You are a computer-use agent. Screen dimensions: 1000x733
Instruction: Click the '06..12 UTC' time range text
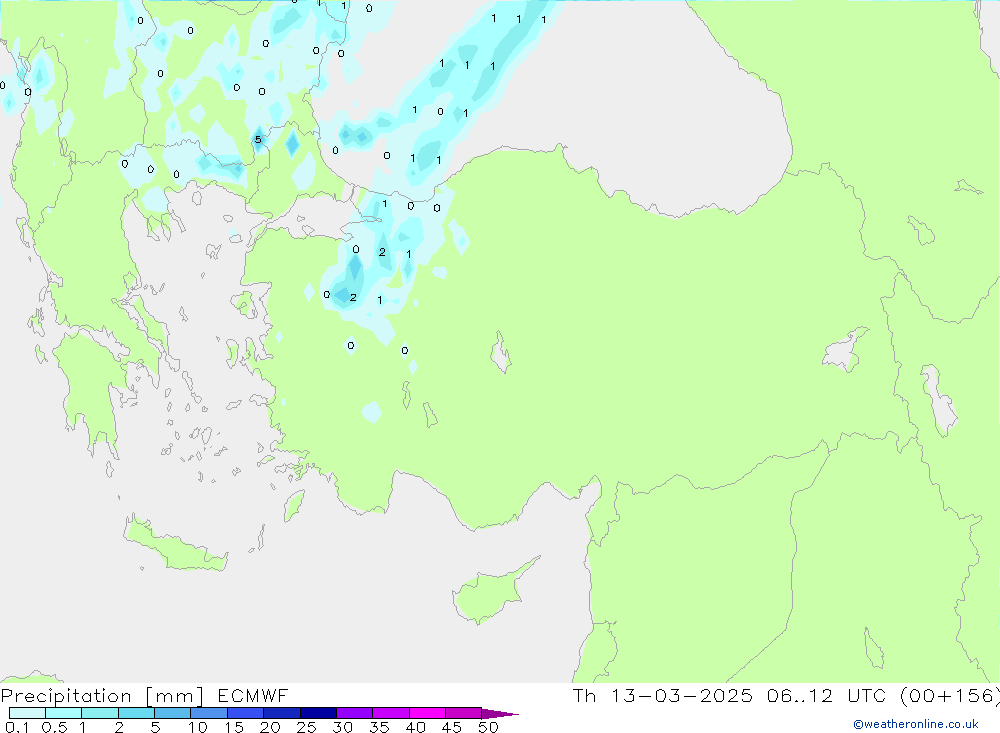point(827,696)
